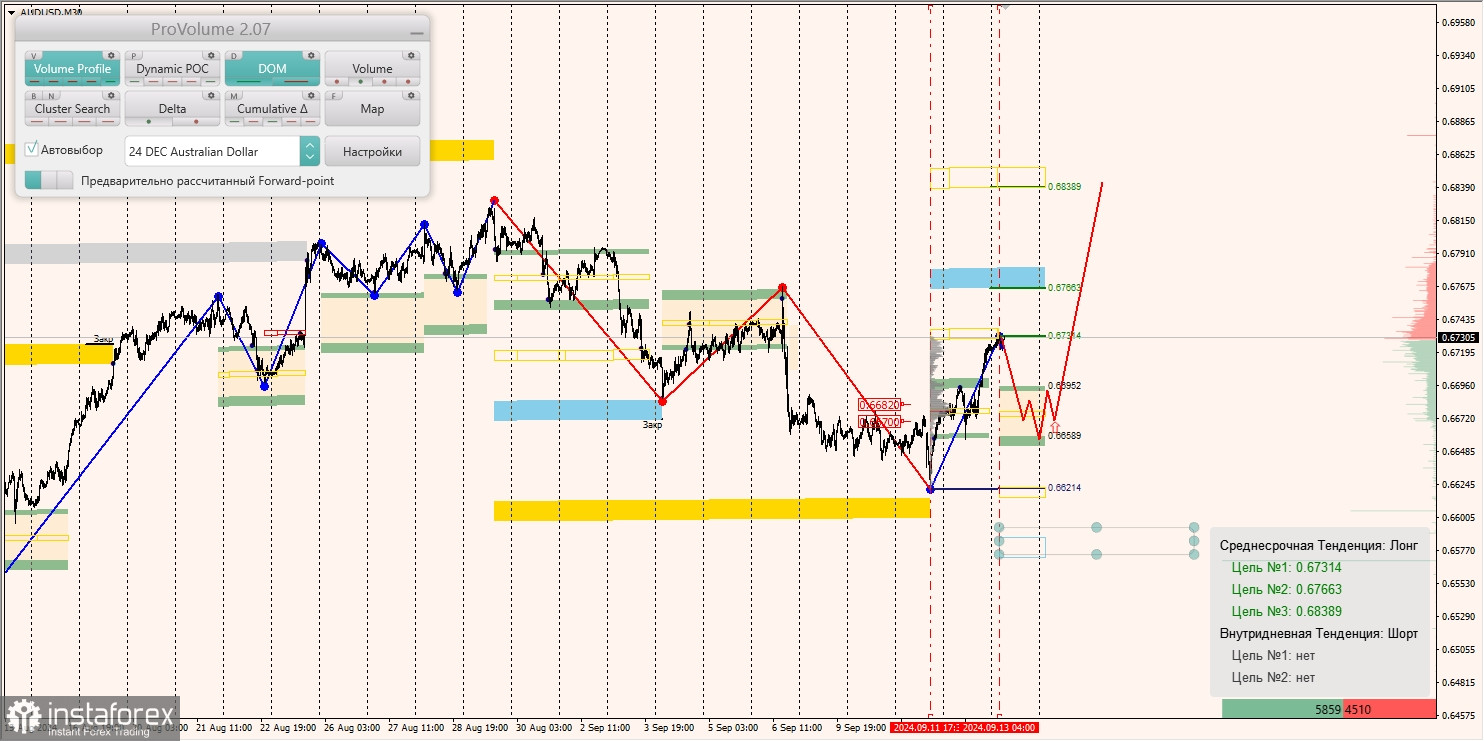Click the Цель №3: 0.68389 line
Screen dimensions: 1484x741
(x=1286, y=611)
